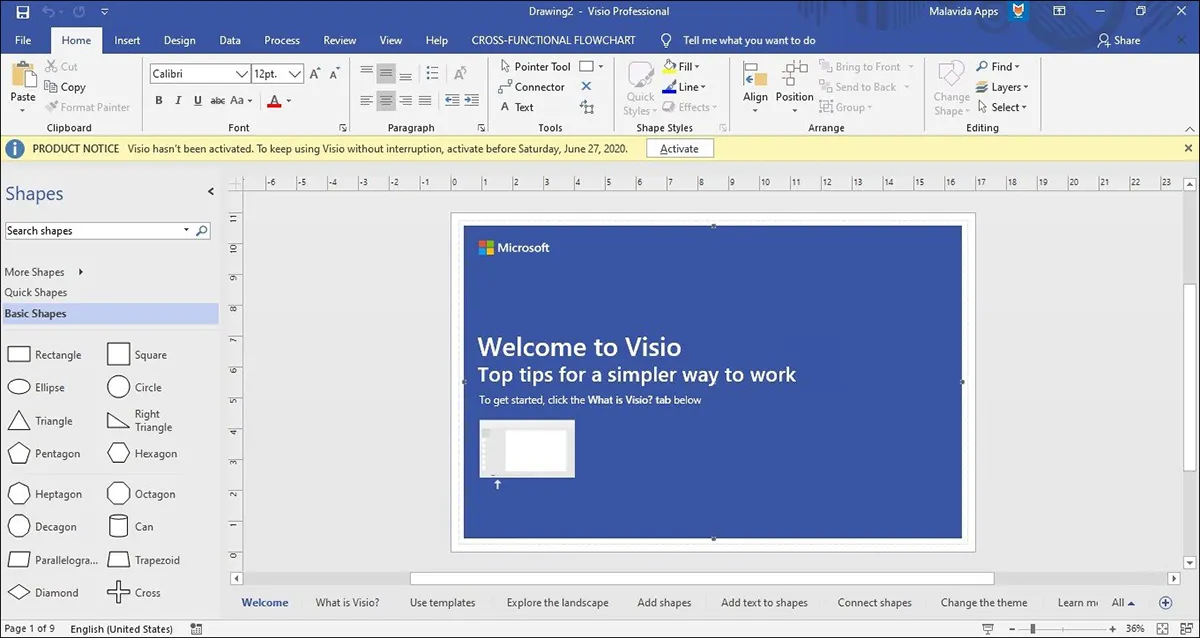
Task: Click the font color red A swatch
Action: (x=274, y=100)
